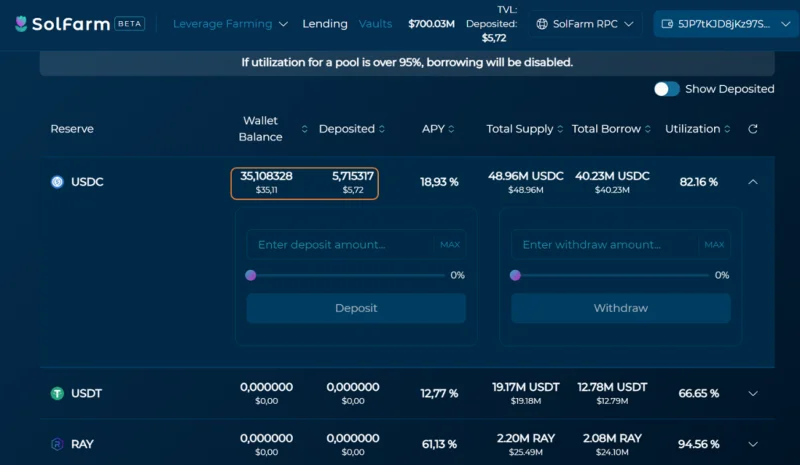Click the 2.20M RAY total supply
The height and width of the screenshot is (465, 800).
coord(526,438)
